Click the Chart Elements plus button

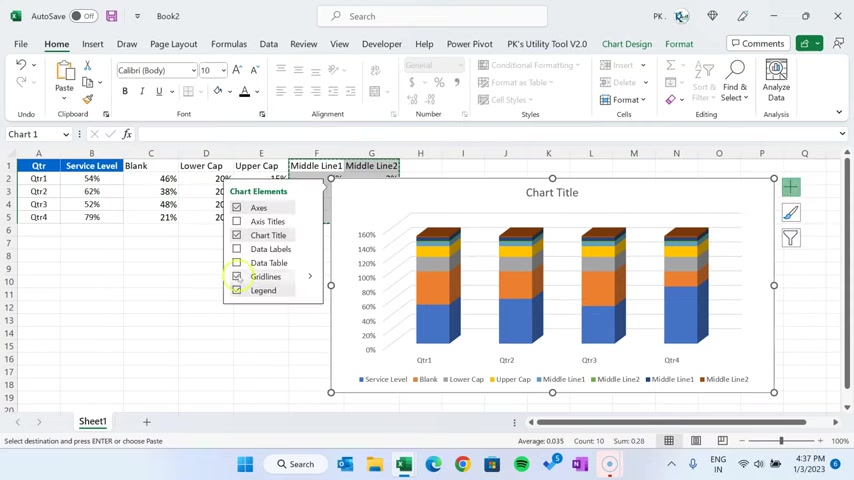[791, 187]
